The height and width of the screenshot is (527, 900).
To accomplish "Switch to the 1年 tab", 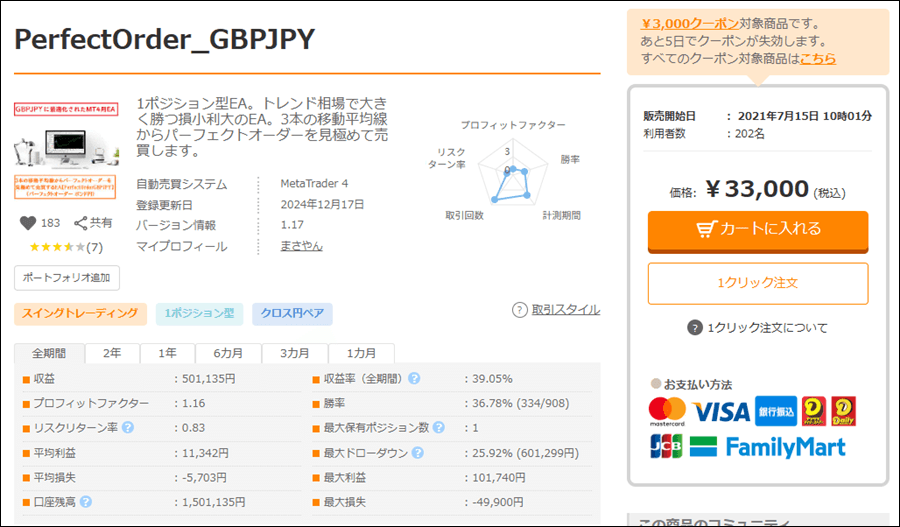I will (168, 353).
